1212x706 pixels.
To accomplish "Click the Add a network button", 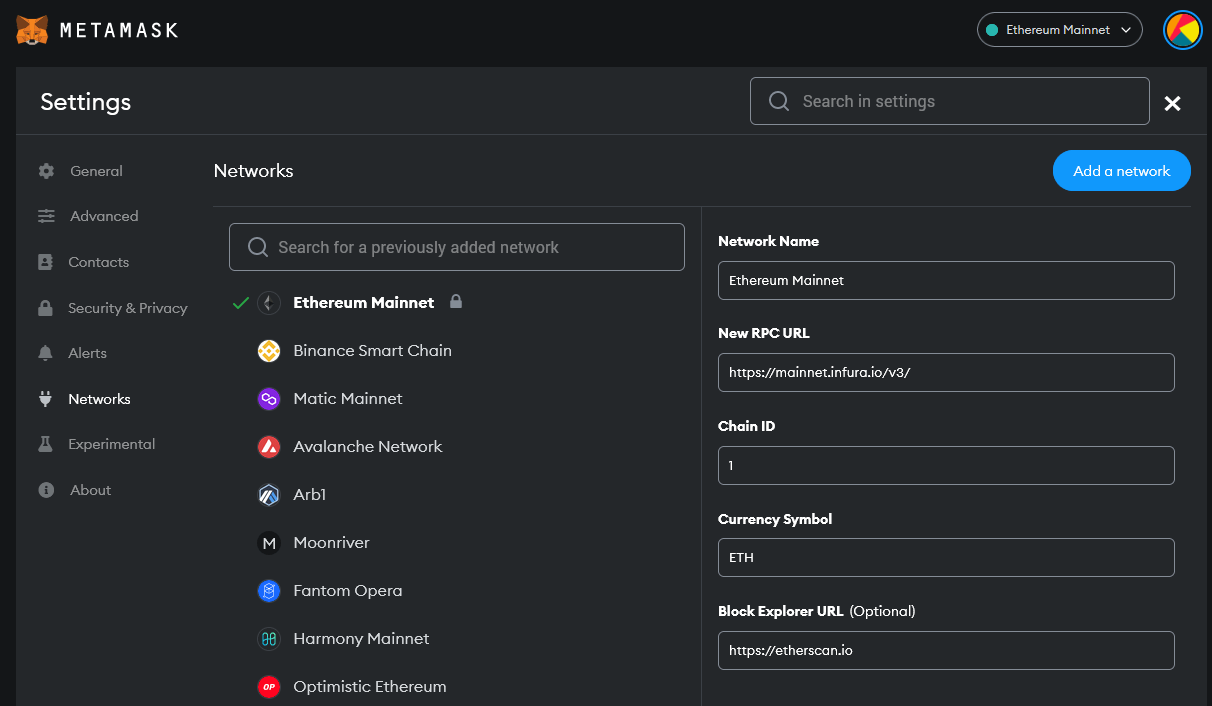I will (1121, 170).
